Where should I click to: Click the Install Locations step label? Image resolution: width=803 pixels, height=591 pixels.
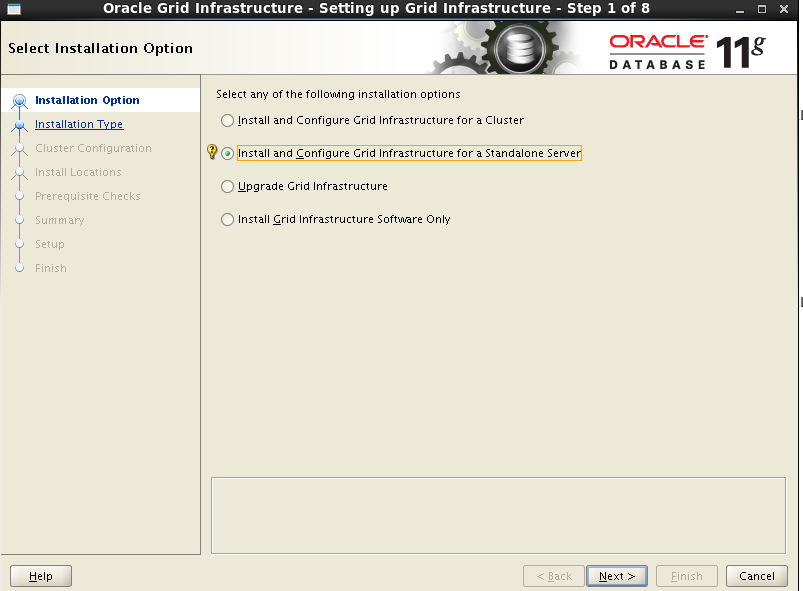(x=78, y=172)
